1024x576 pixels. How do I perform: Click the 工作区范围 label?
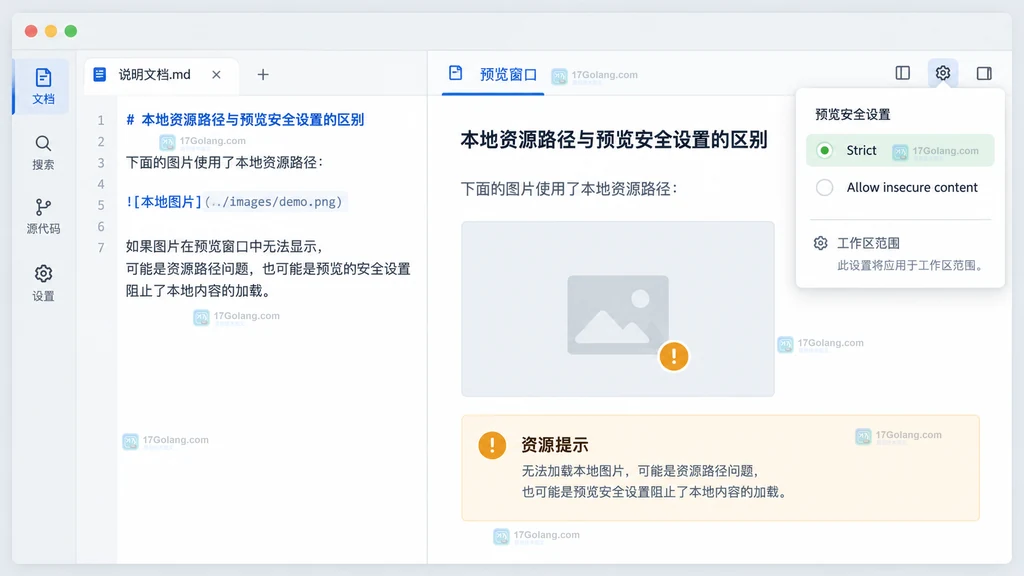[x=868, y=243]
